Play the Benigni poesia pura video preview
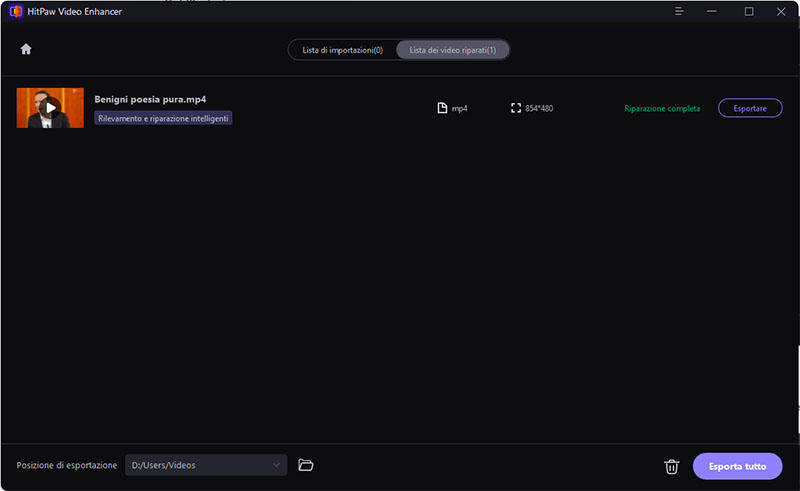The width and height of the screenshot is (800, 491). [50, 108]
